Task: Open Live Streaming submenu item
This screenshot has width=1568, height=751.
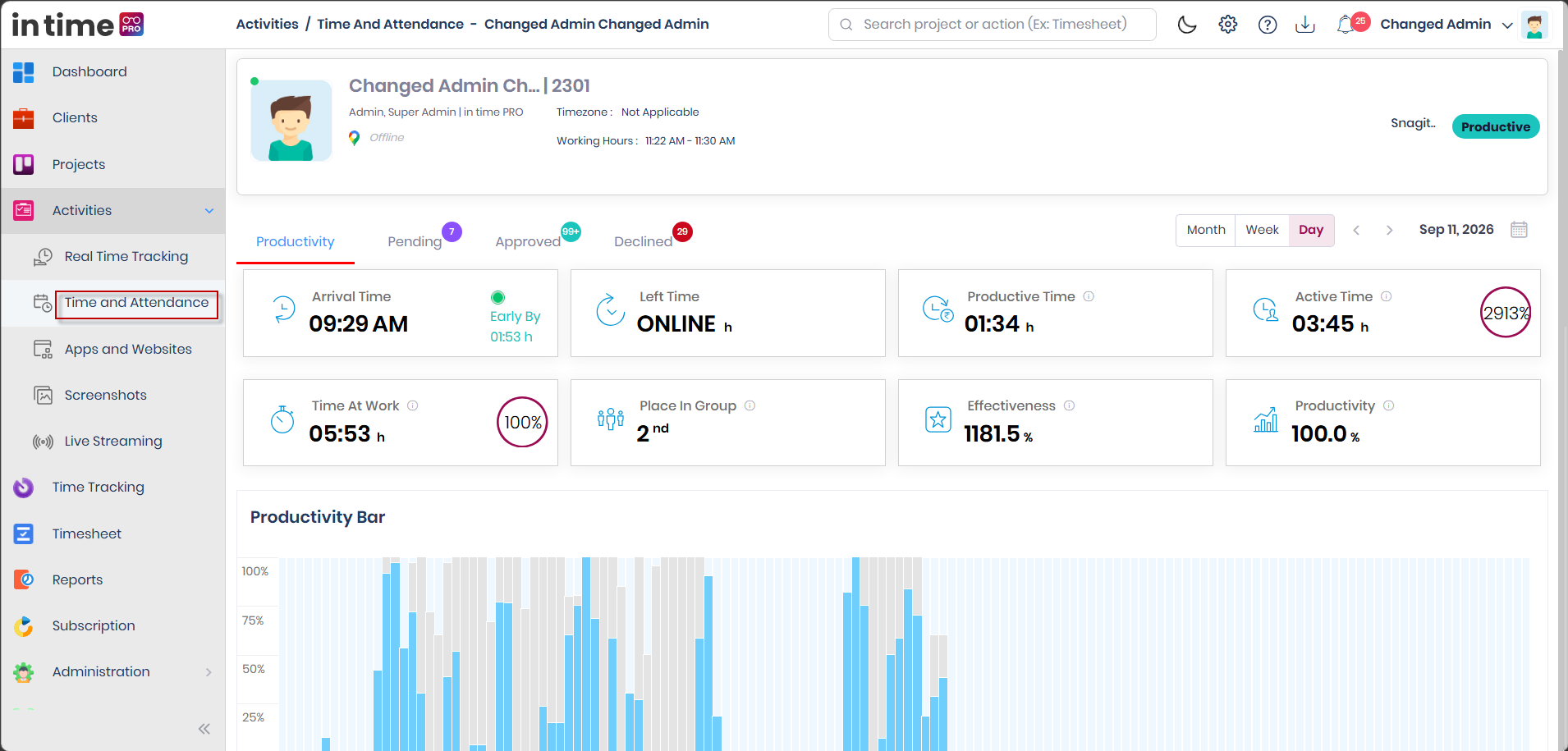Action: pos(113,441)
